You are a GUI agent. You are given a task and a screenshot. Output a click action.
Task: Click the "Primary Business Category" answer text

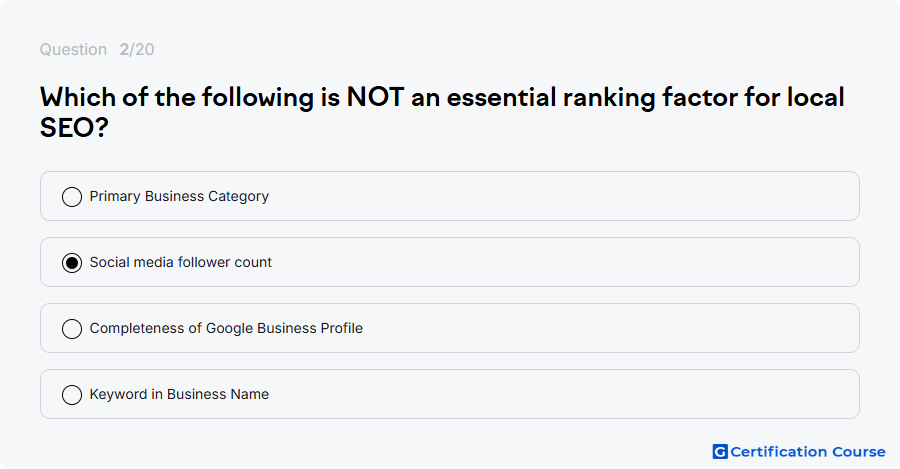click(179, 196)
